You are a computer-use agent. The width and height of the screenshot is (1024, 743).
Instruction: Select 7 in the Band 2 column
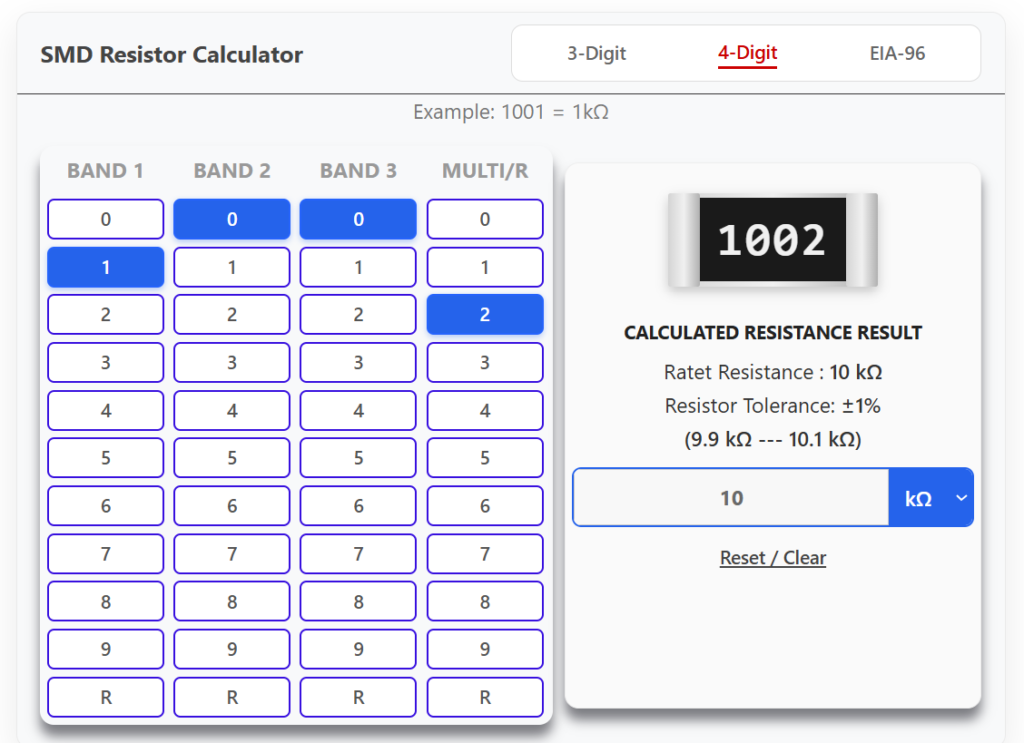(232, 554)
